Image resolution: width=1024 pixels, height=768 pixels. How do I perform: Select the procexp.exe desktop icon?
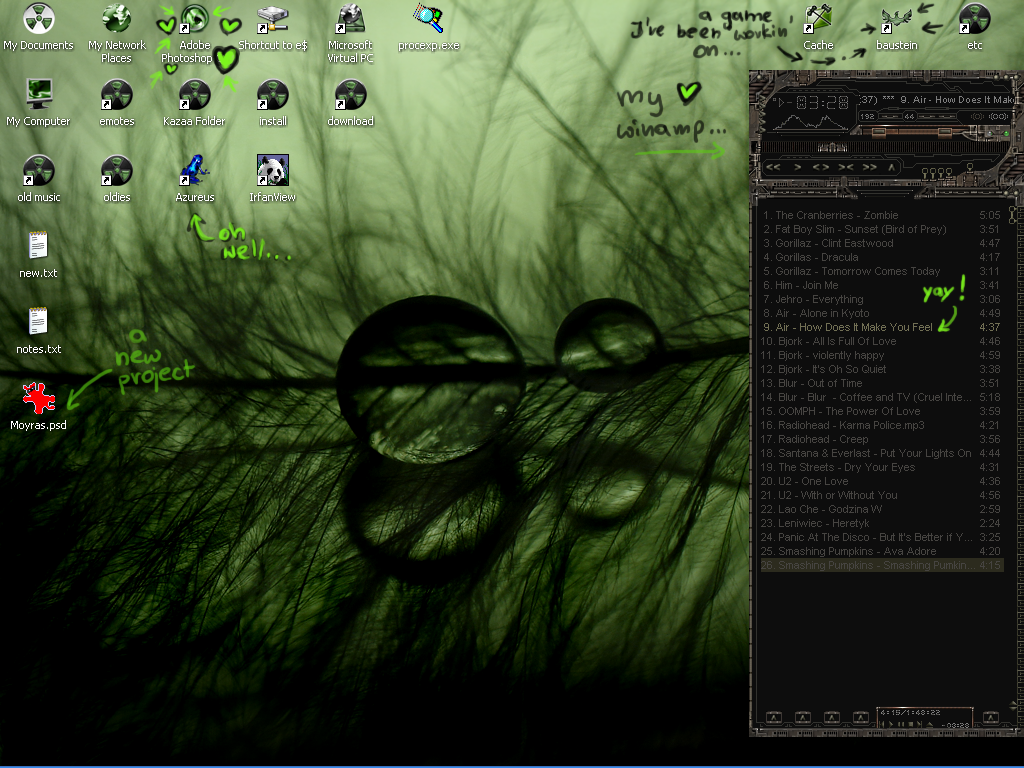click(x=428, y=27)
